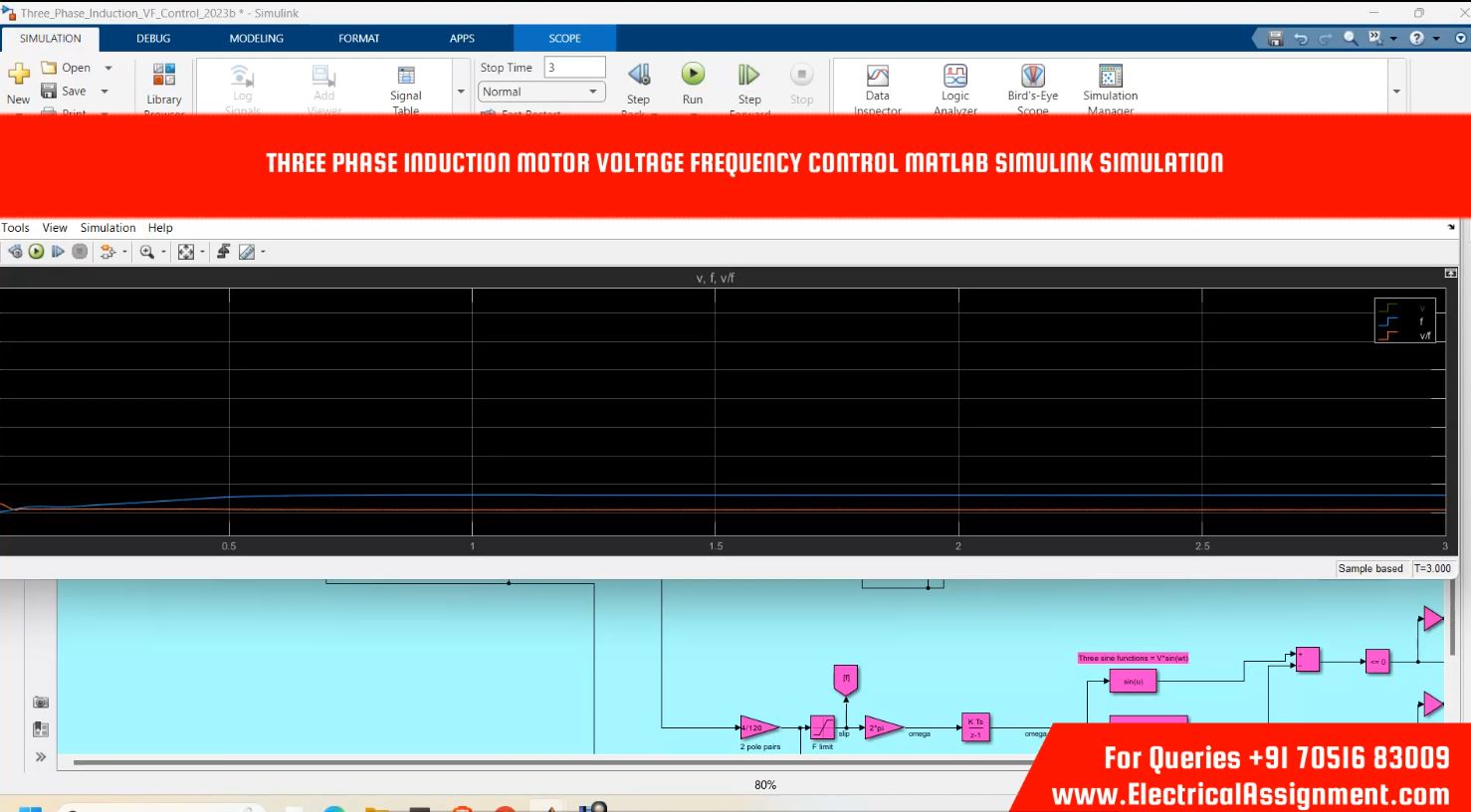The width and height of the screenshot is (1471, 812).
Task: Expand the canvas palette double-chevron
Action: click(41, 757)
